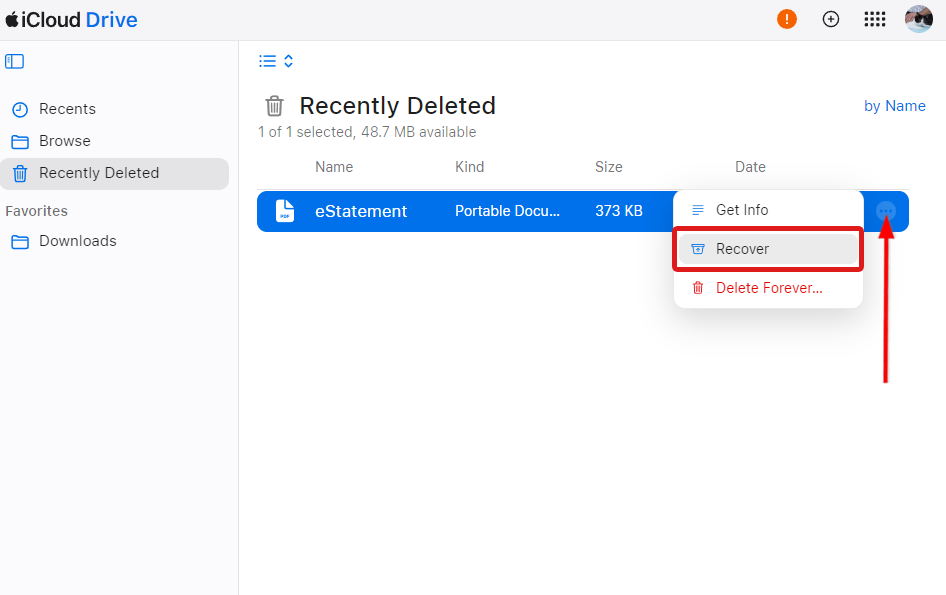Open the account profile avatar
The image size is (946, 595).
[919, 19]
